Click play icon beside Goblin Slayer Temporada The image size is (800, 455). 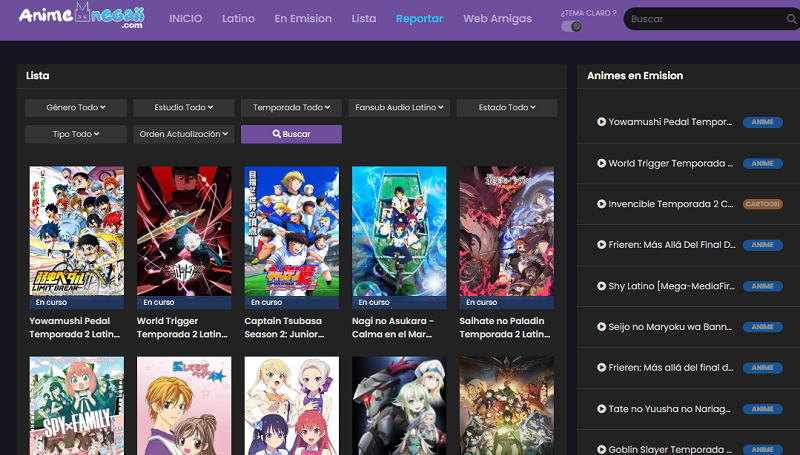click(x=602, y=450)
